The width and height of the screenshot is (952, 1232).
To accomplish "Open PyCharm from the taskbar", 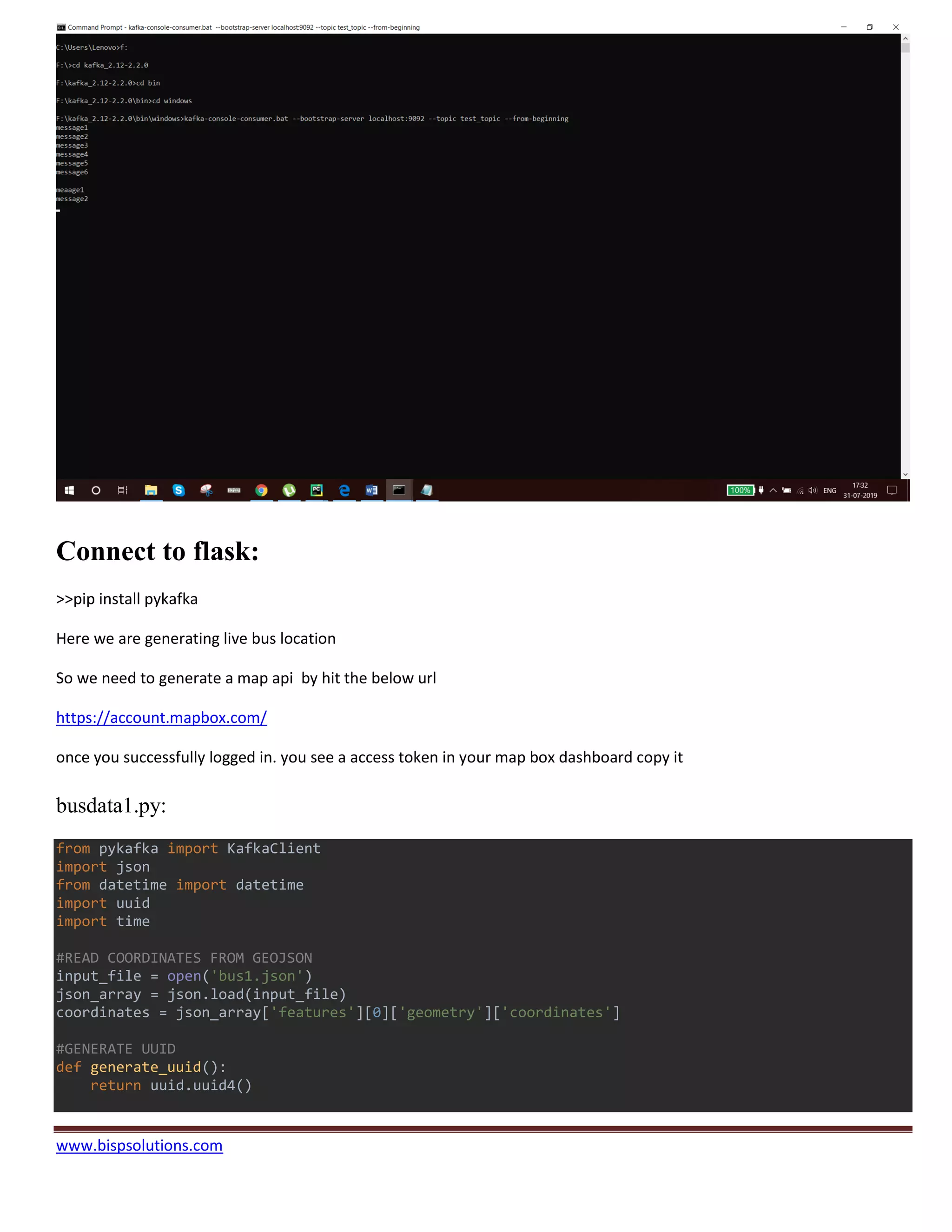I will (x=317, y=490).
